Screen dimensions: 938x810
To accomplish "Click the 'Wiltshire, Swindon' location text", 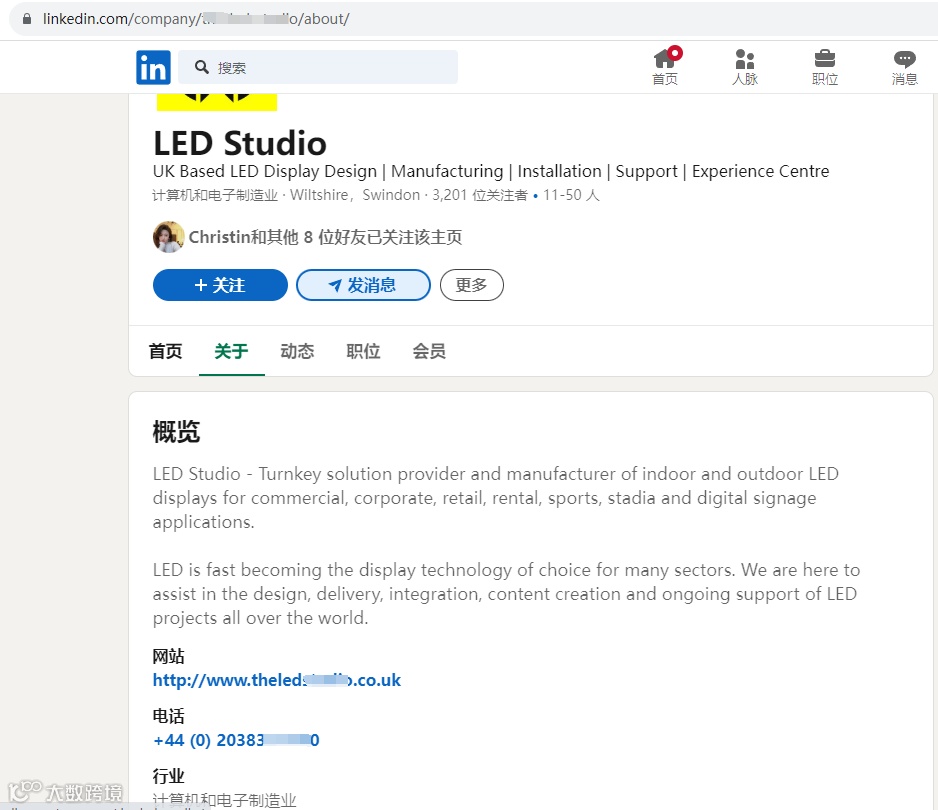I will click(x=355, y=195).
